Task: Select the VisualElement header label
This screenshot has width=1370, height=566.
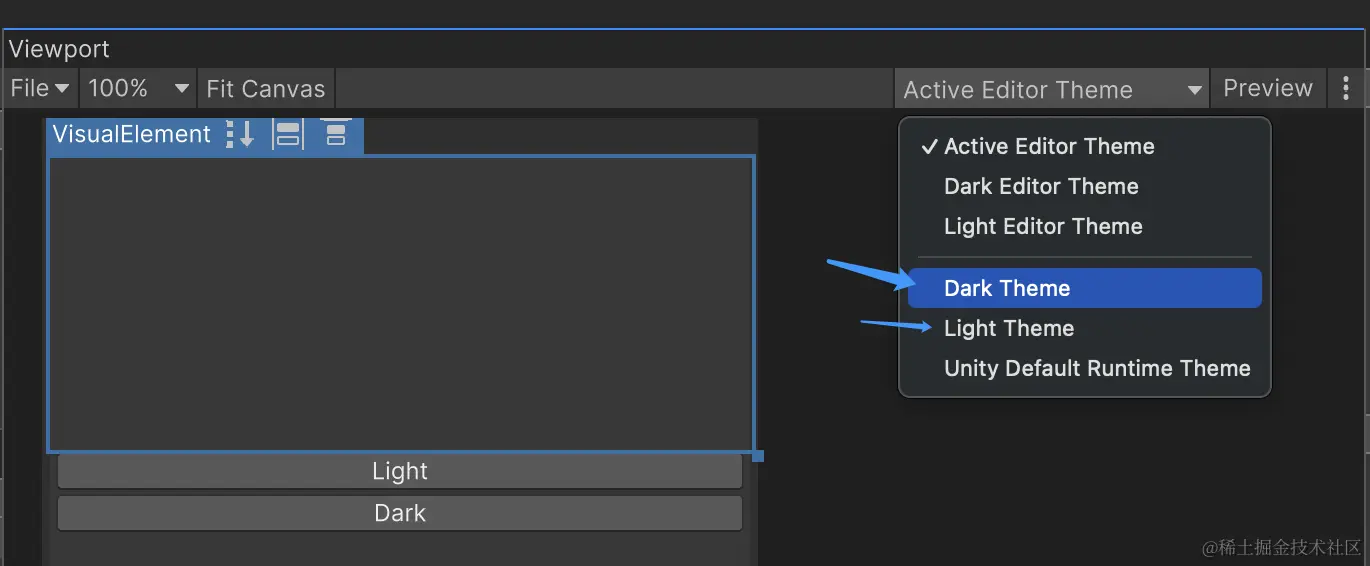Action: tap(132, 134)
